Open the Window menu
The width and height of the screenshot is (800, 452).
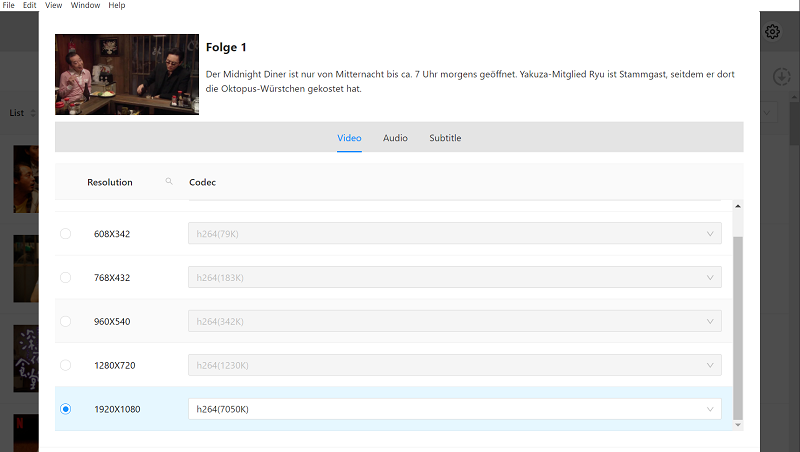(85, 5)
